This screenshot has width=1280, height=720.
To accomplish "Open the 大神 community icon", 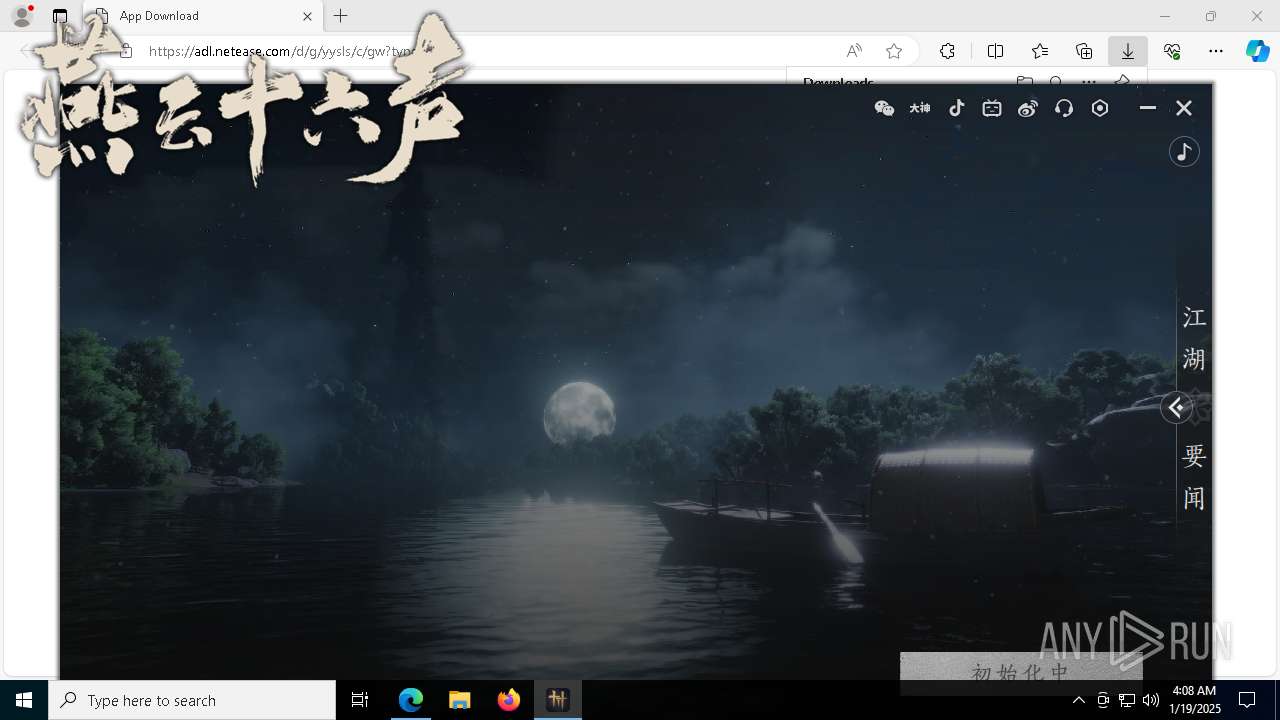I will point(920,108).
